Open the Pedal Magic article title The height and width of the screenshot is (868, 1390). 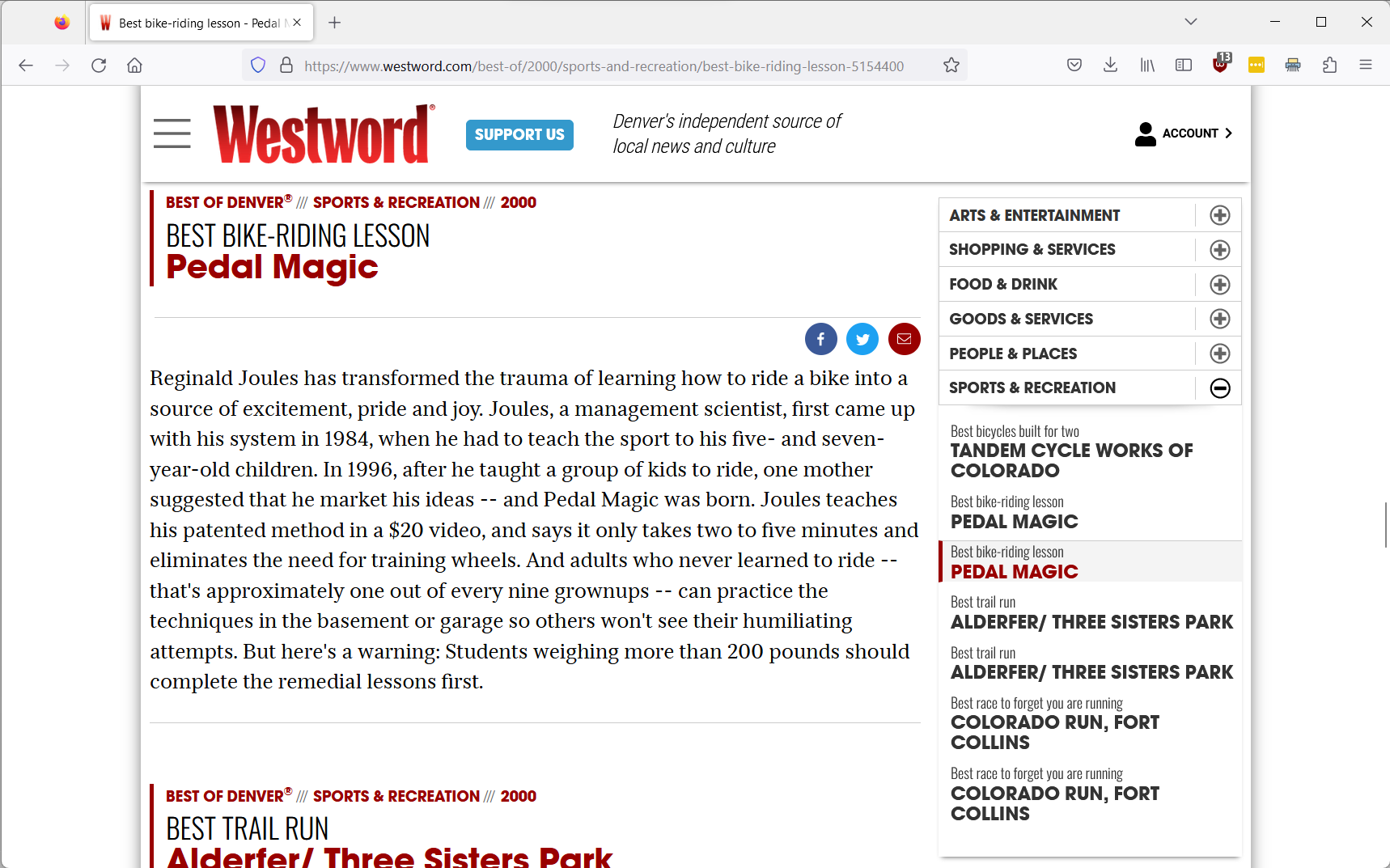(x=272, y=267)
